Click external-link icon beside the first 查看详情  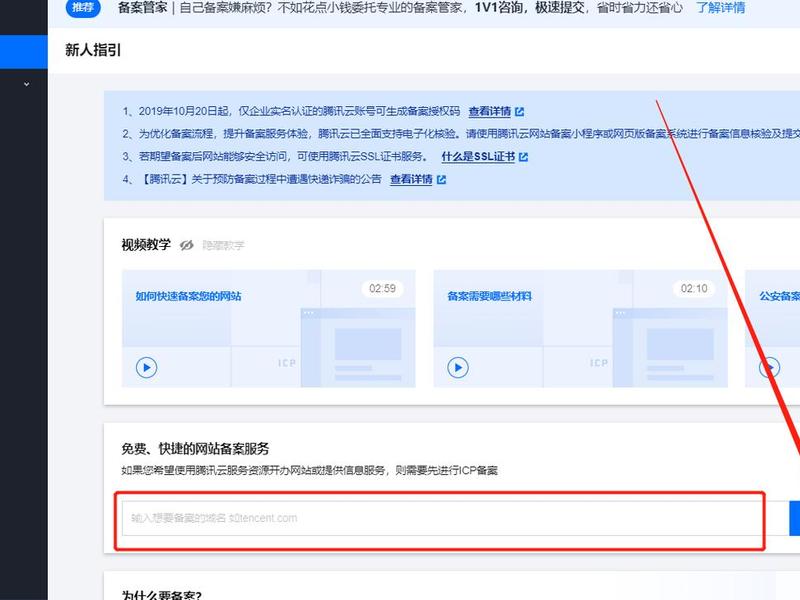519,112
